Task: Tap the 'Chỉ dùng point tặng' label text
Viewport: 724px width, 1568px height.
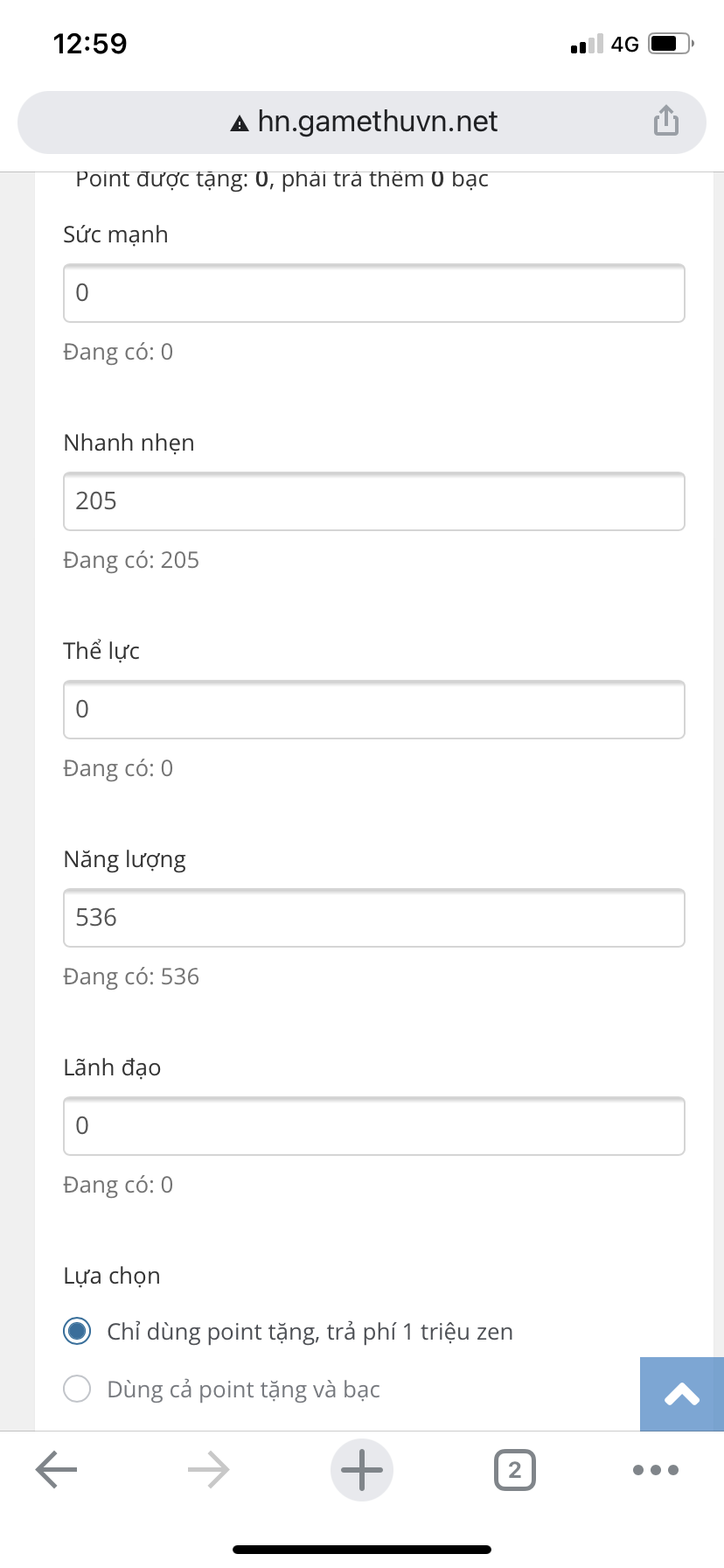Action: pyautogui.click(x=310, y=1332)
